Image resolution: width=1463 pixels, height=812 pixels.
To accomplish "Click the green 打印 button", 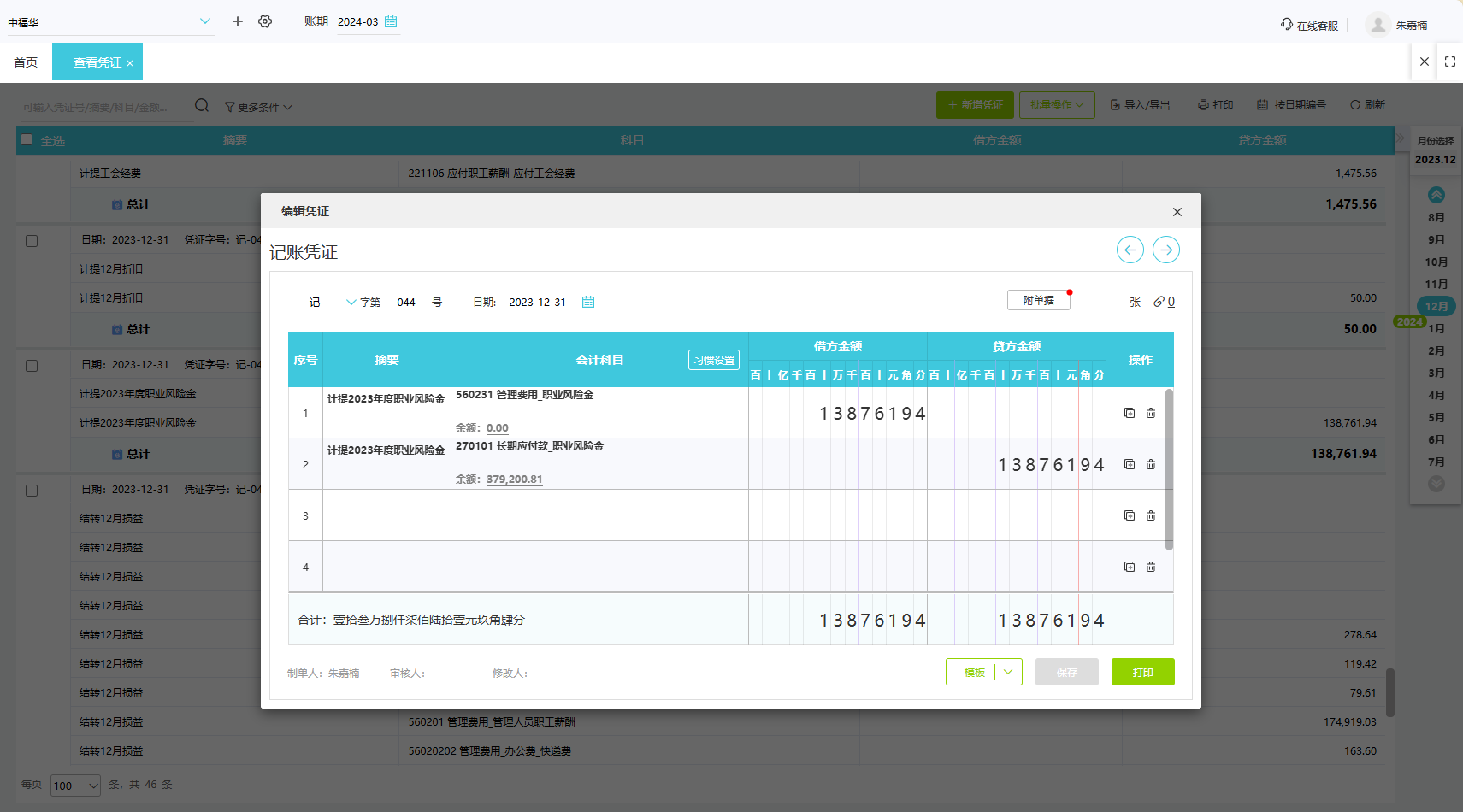I will 1142,672.
